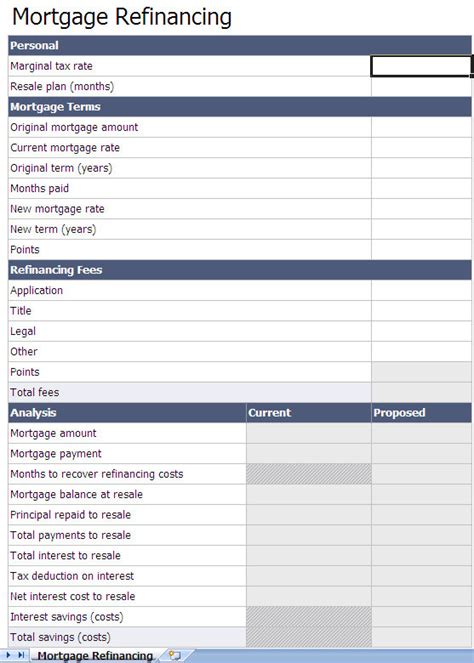Click the Current mortgage rate value cell
This screenshot has width=474, height=663.
pyautogui.click(x=421, y=148)
